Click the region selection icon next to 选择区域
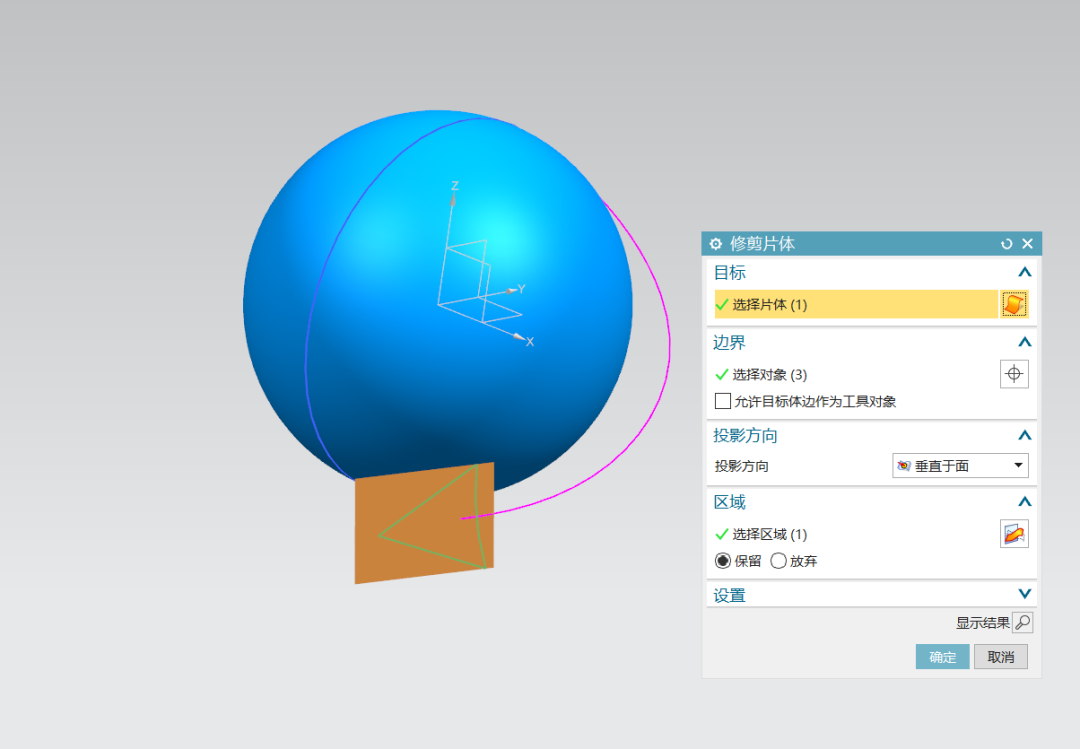 pos(1015,533)
